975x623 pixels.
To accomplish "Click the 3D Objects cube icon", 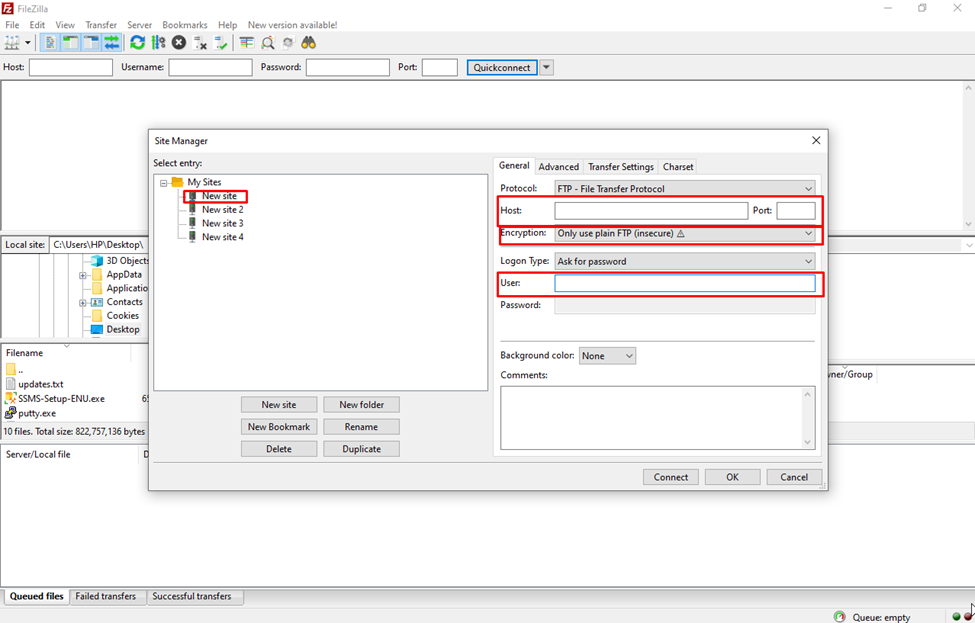I will (97, 261).
